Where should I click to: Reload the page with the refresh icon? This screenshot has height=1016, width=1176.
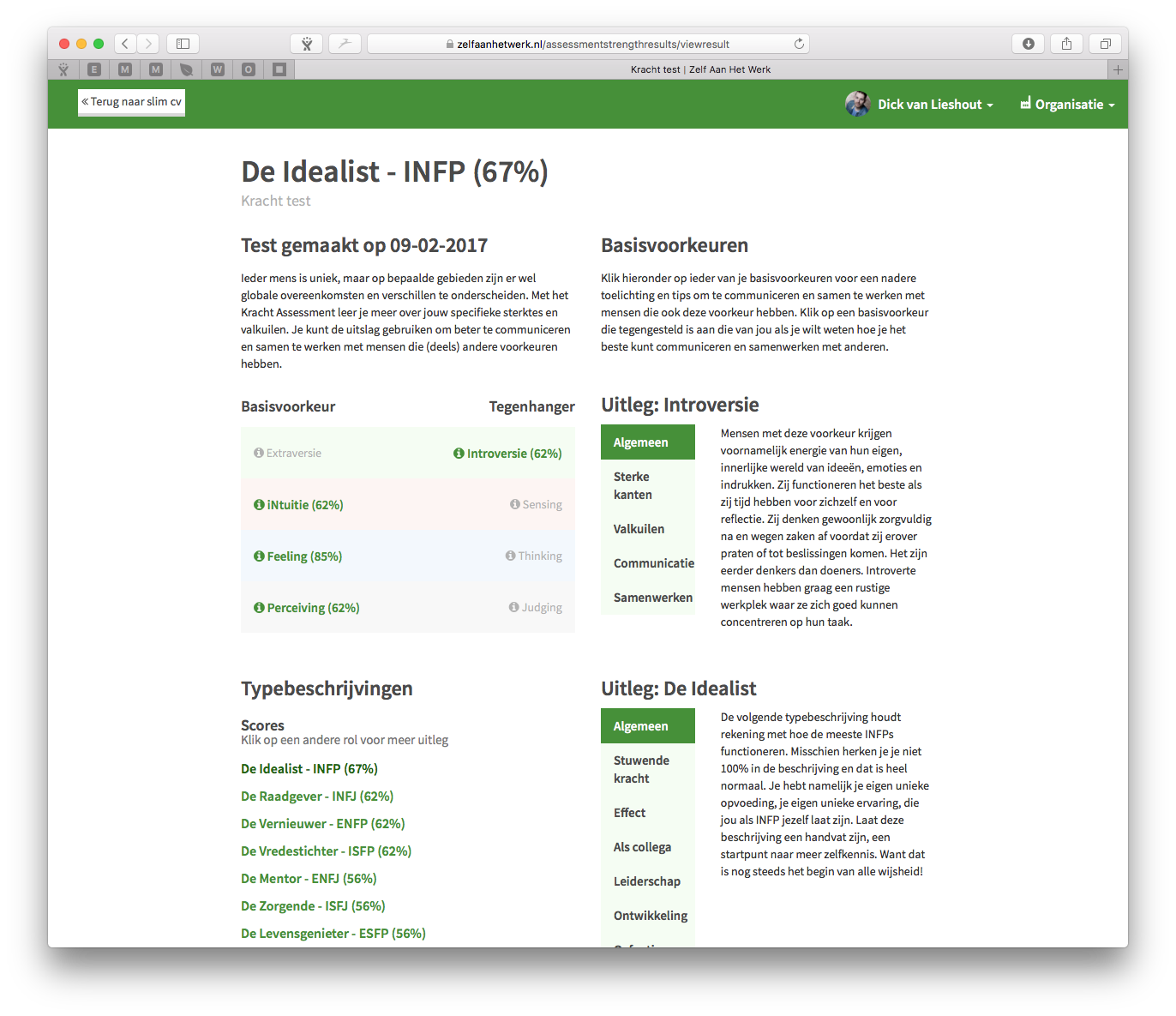pos(799,44)
